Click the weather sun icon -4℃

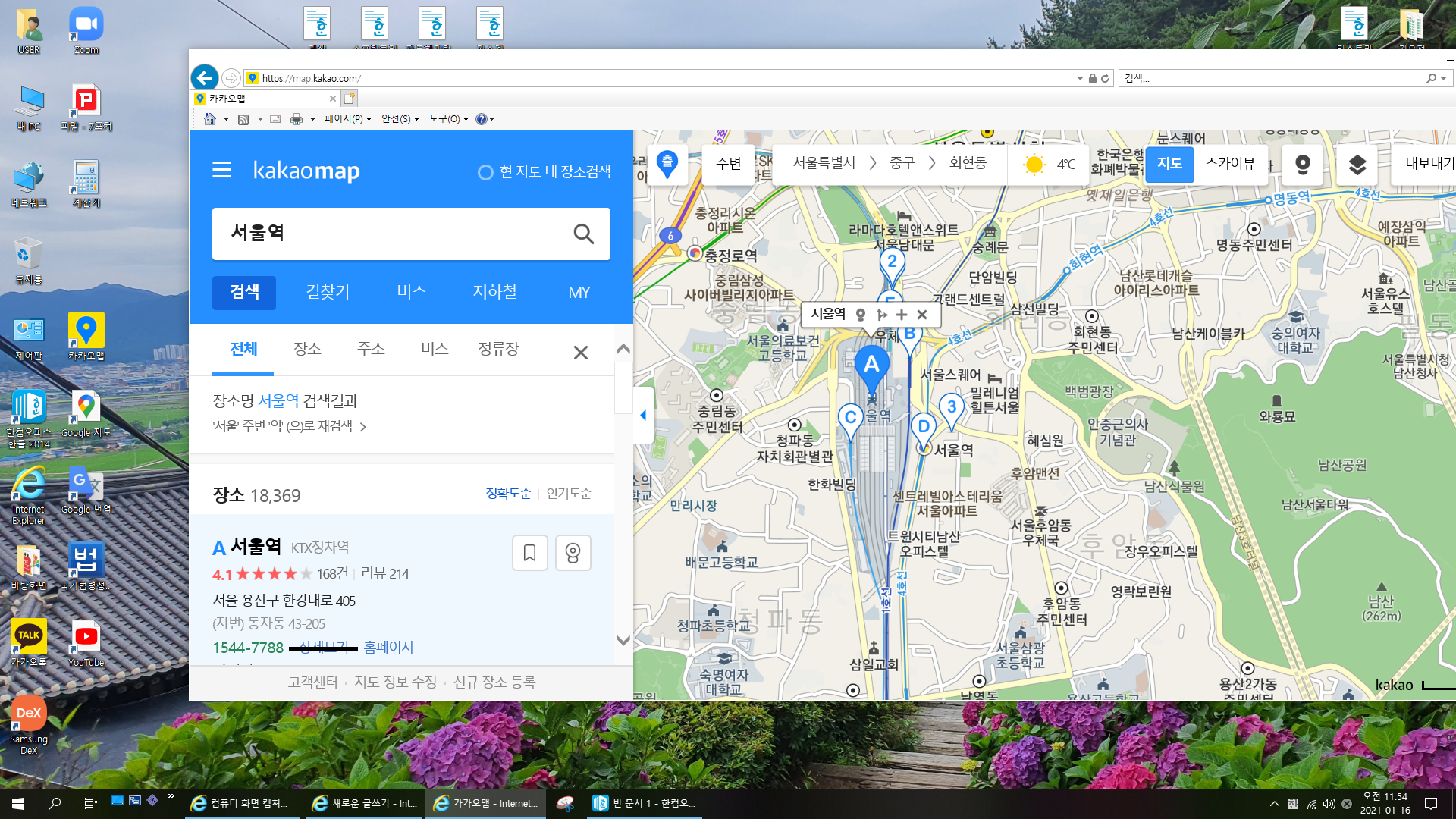(1034, 165)
